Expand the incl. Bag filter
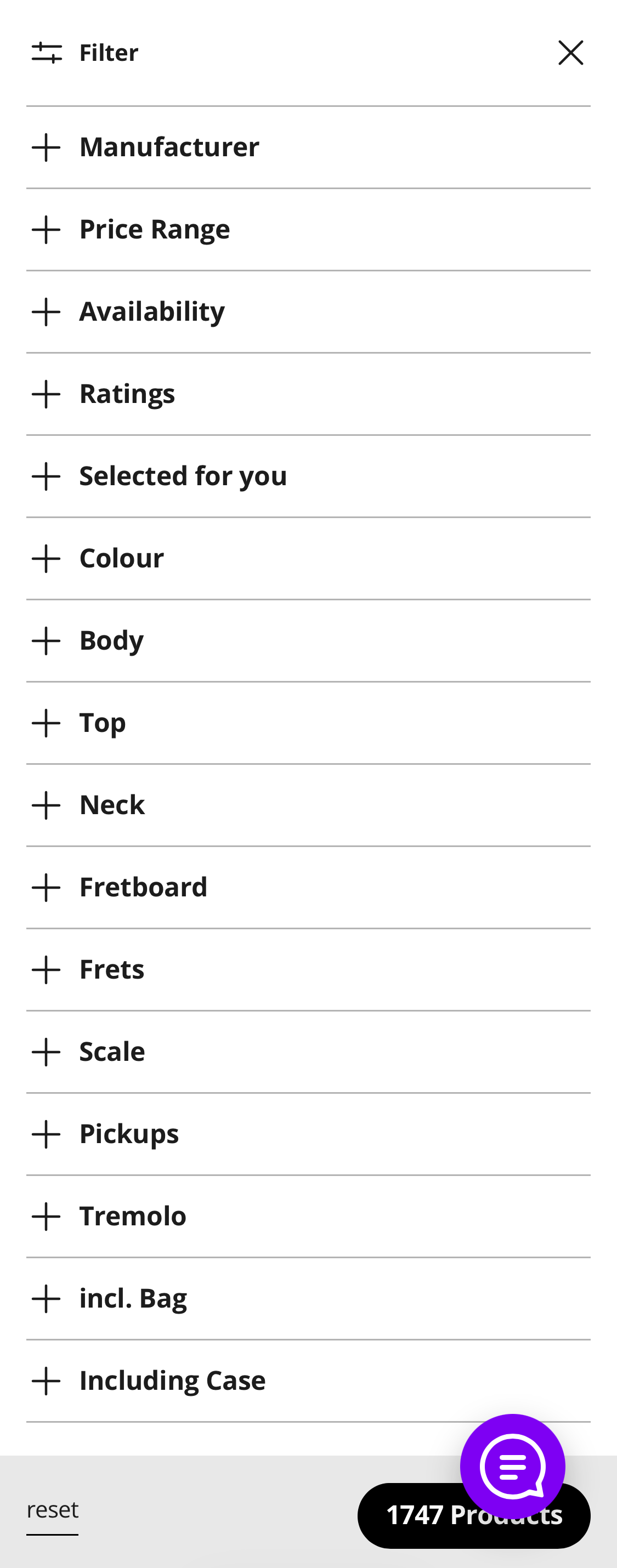Screen dimensions: 617x1568 pos(133,1298)
